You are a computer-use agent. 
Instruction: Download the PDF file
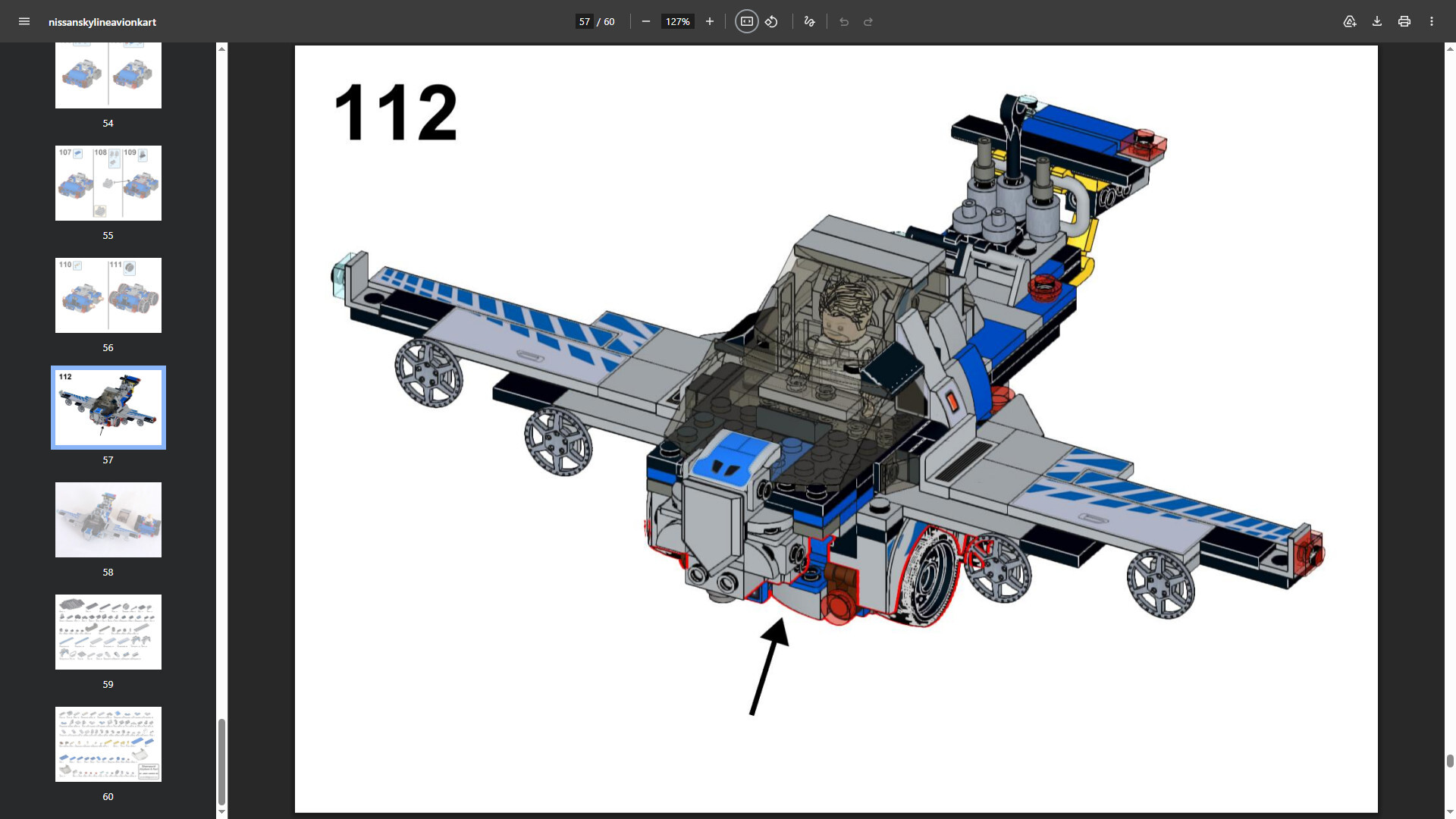(1377, 21)
